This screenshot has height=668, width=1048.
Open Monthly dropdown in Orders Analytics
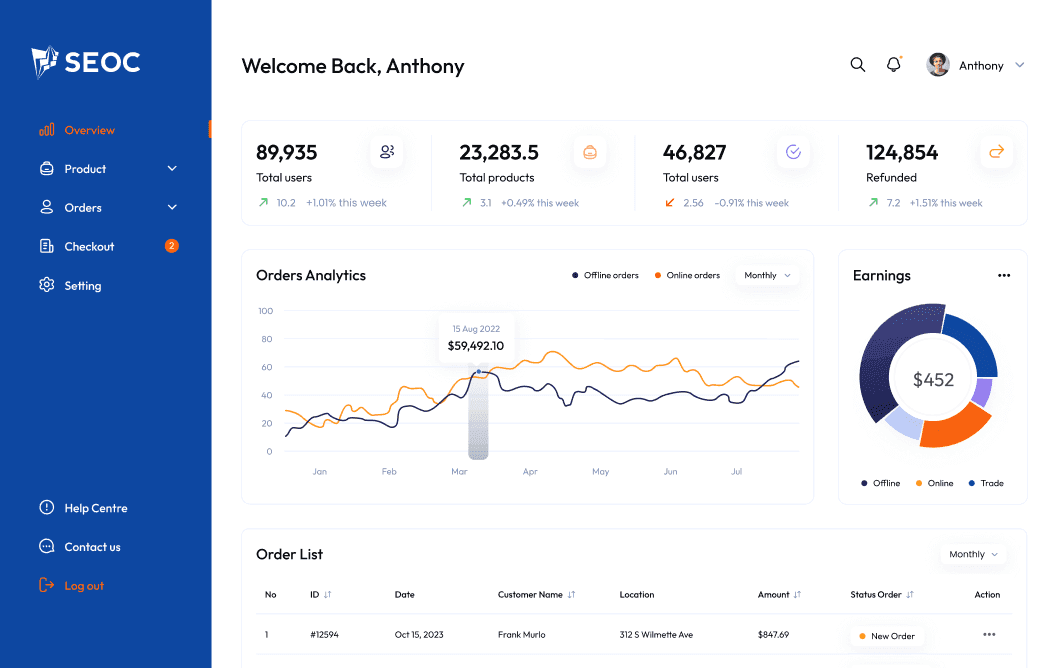click(767, 275)
